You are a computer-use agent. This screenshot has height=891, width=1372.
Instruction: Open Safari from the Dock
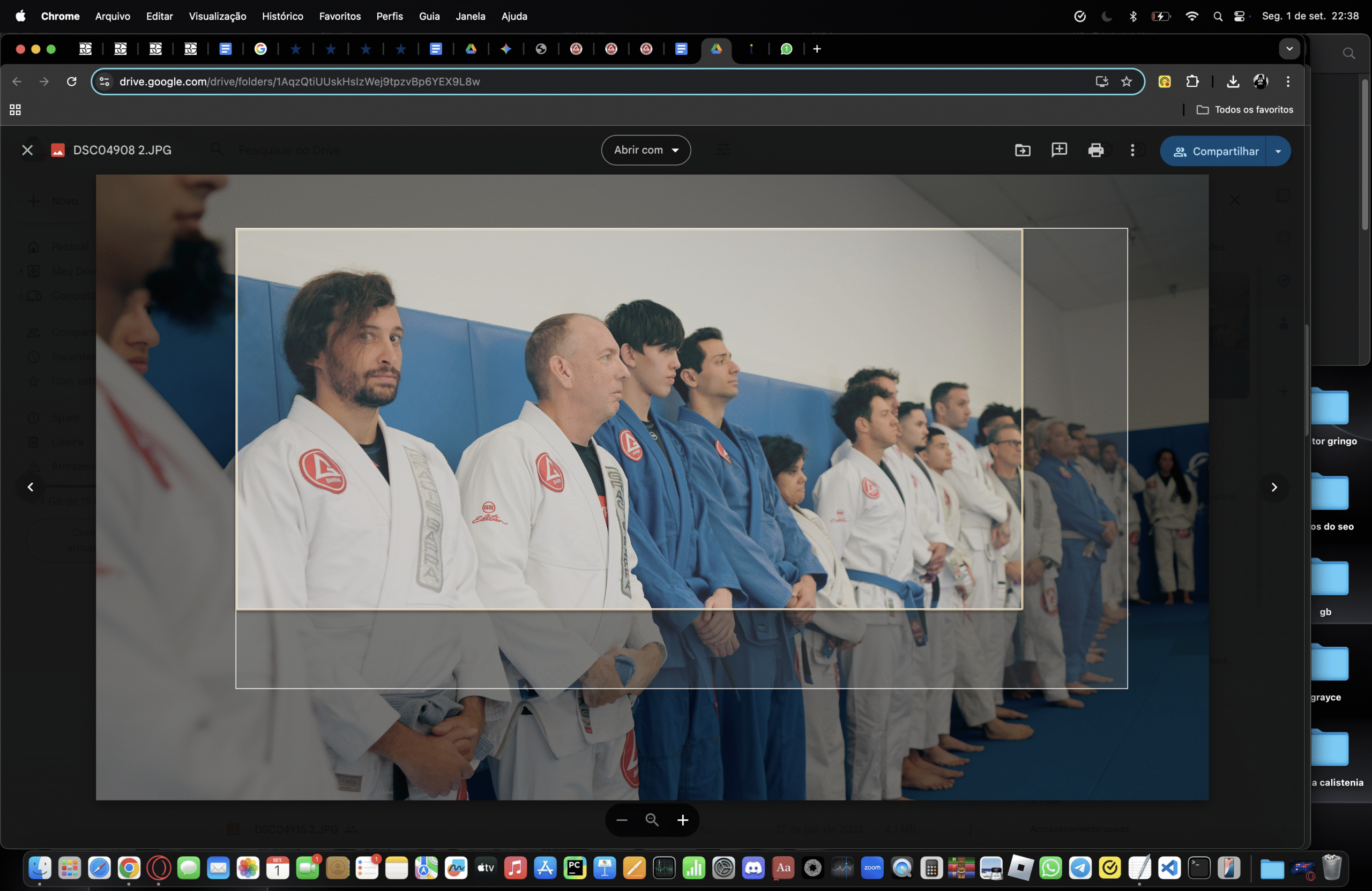pyautogui.click(x=99, y=868)
